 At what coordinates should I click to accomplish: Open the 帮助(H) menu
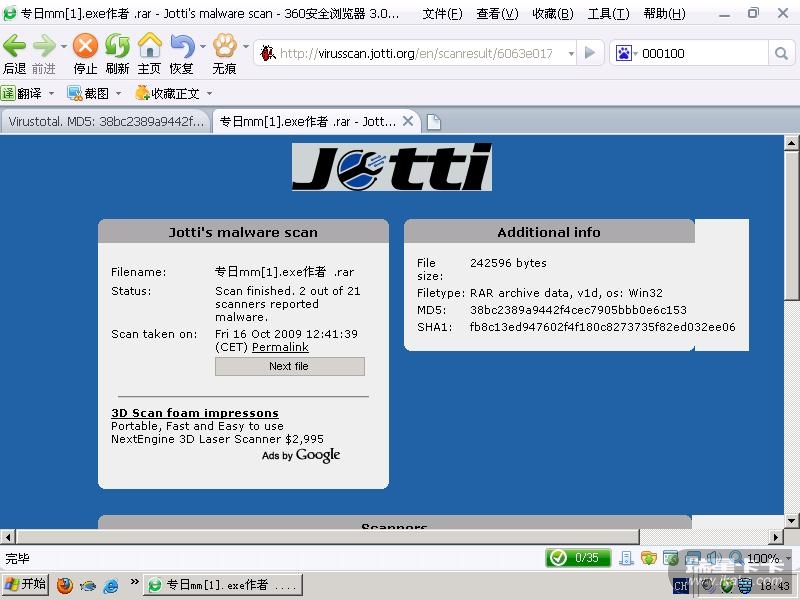pyautogui.click(x=664, y=14)
